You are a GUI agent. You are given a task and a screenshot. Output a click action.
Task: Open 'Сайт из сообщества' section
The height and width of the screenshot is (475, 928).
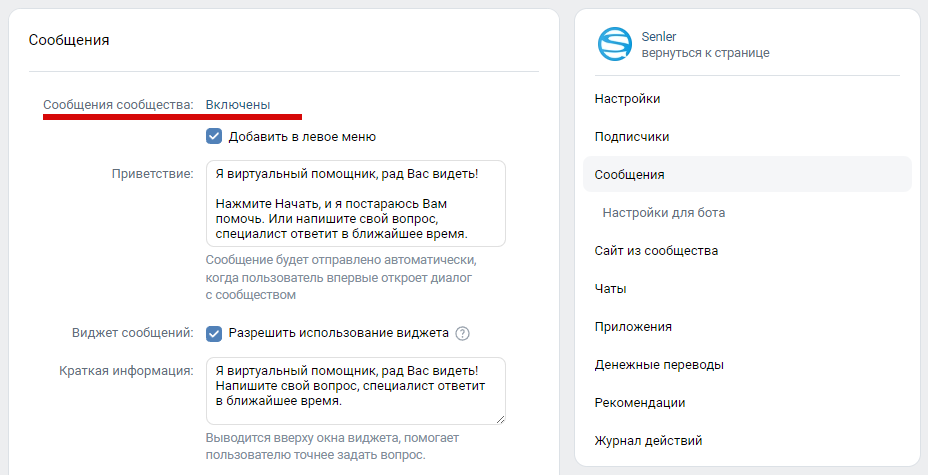click(656, 251)
